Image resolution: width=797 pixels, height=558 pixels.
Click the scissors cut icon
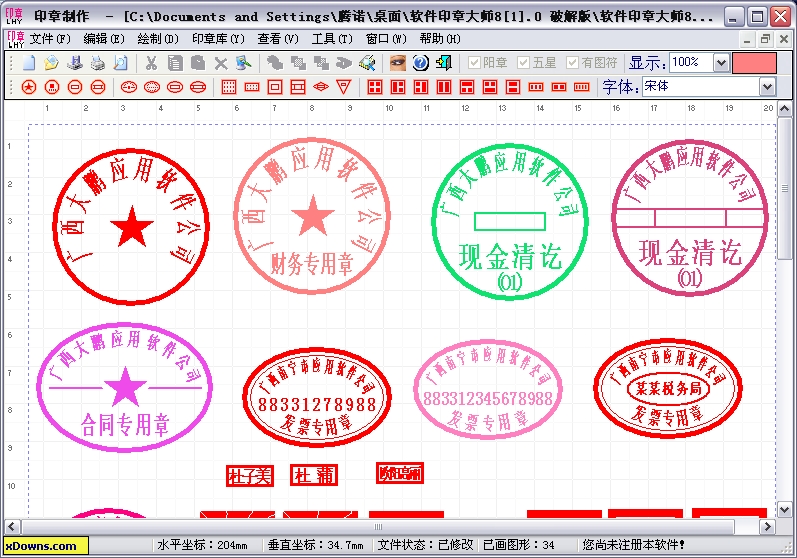pyautogui.click(x=151, y=63)
